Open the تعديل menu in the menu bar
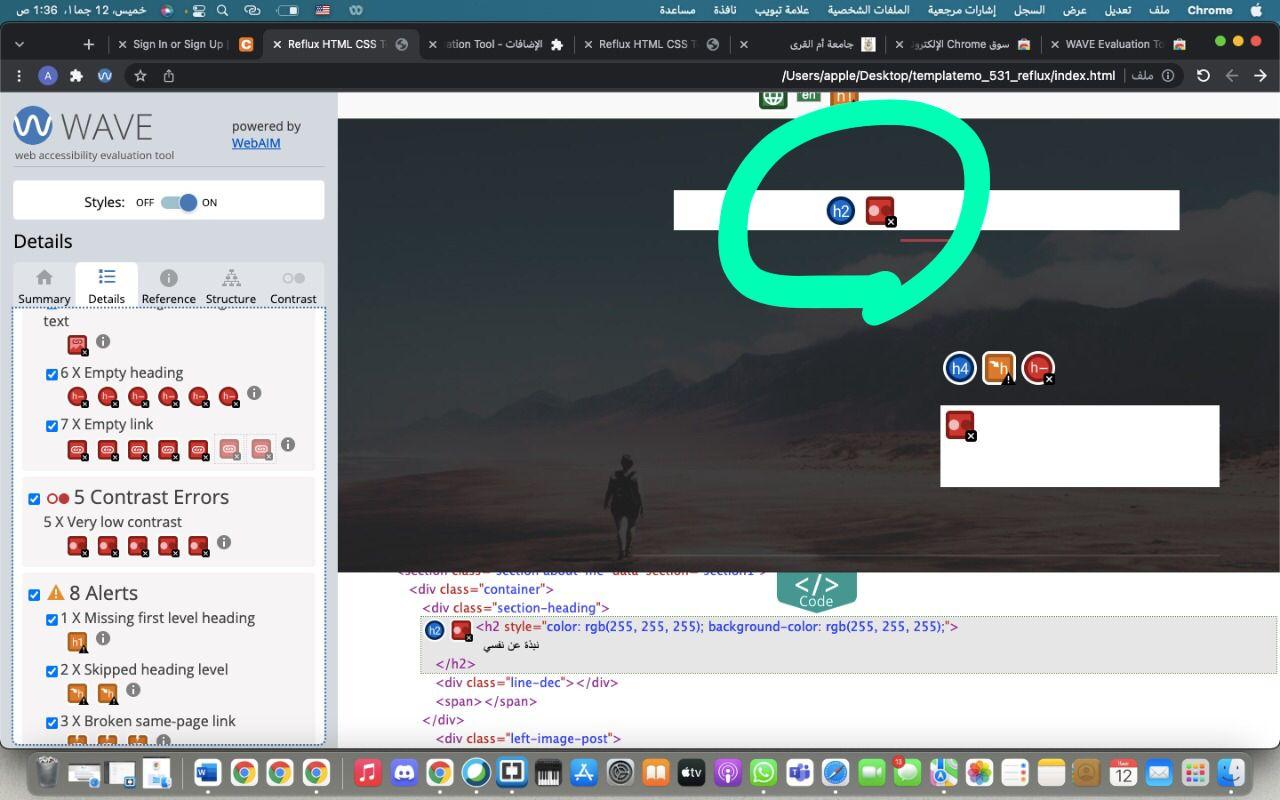1280x800 pixels. coord(1117,10)
